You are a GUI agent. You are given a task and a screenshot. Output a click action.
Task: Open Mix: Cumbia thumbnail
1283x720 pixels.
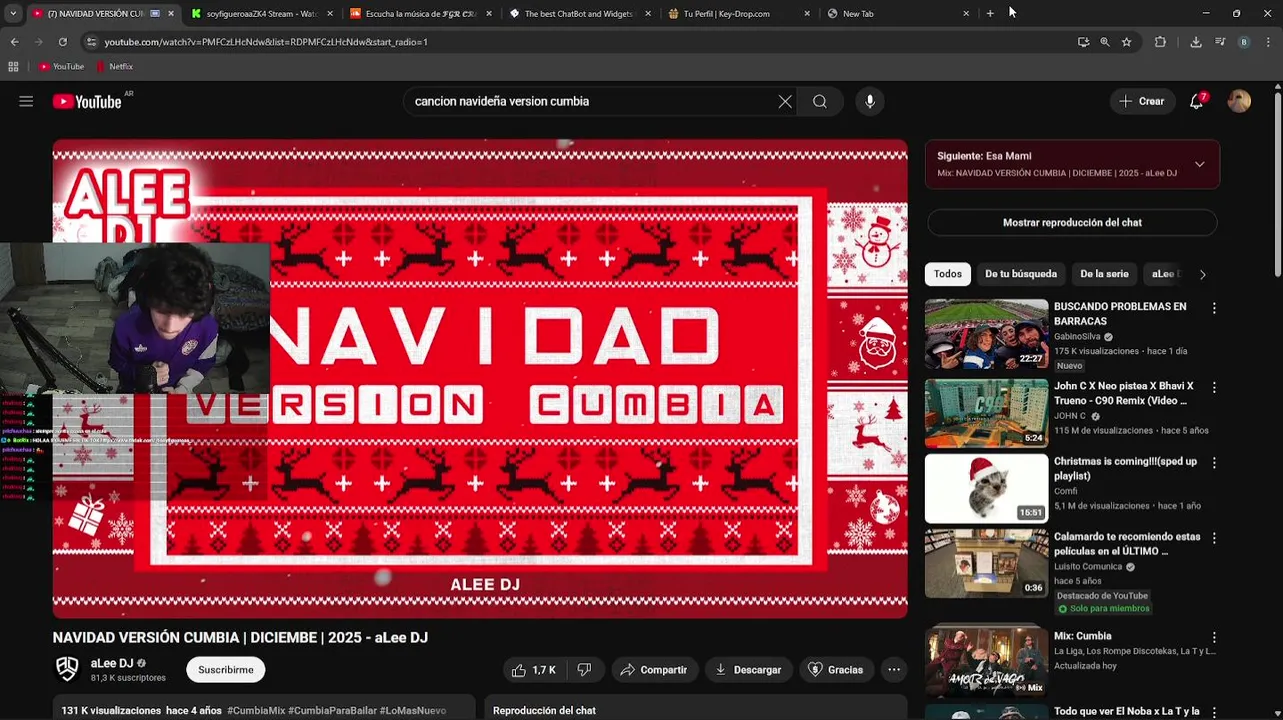coord(986,661)
